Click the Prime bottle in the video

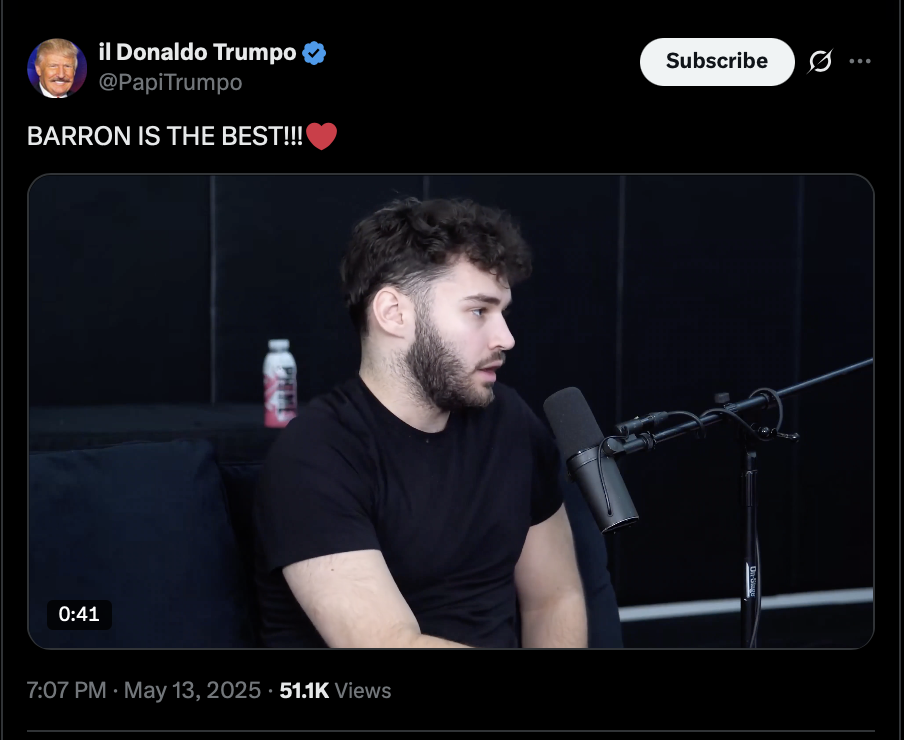point(280,383)
